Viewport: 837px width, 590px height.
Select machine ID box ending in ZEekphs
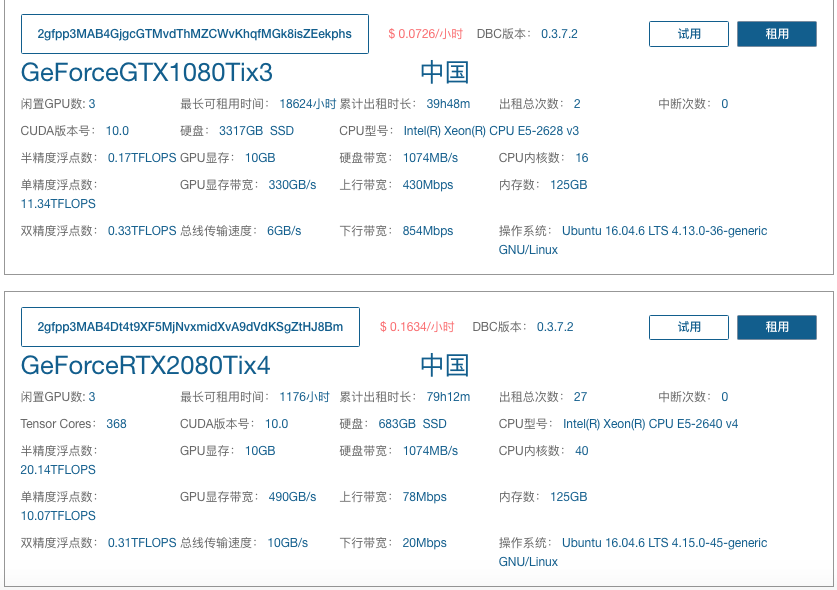click(x=194, y=34)
